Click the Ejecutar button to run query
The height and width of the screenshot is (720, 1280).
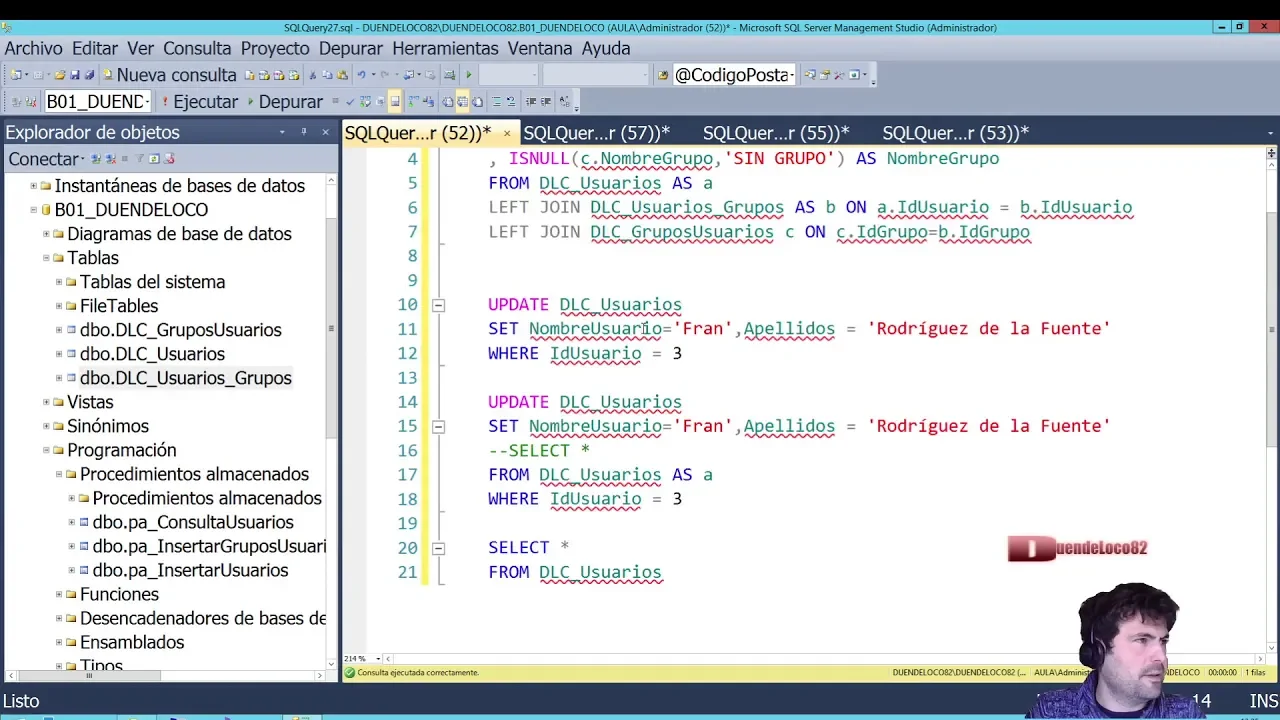tap(200, 102)
